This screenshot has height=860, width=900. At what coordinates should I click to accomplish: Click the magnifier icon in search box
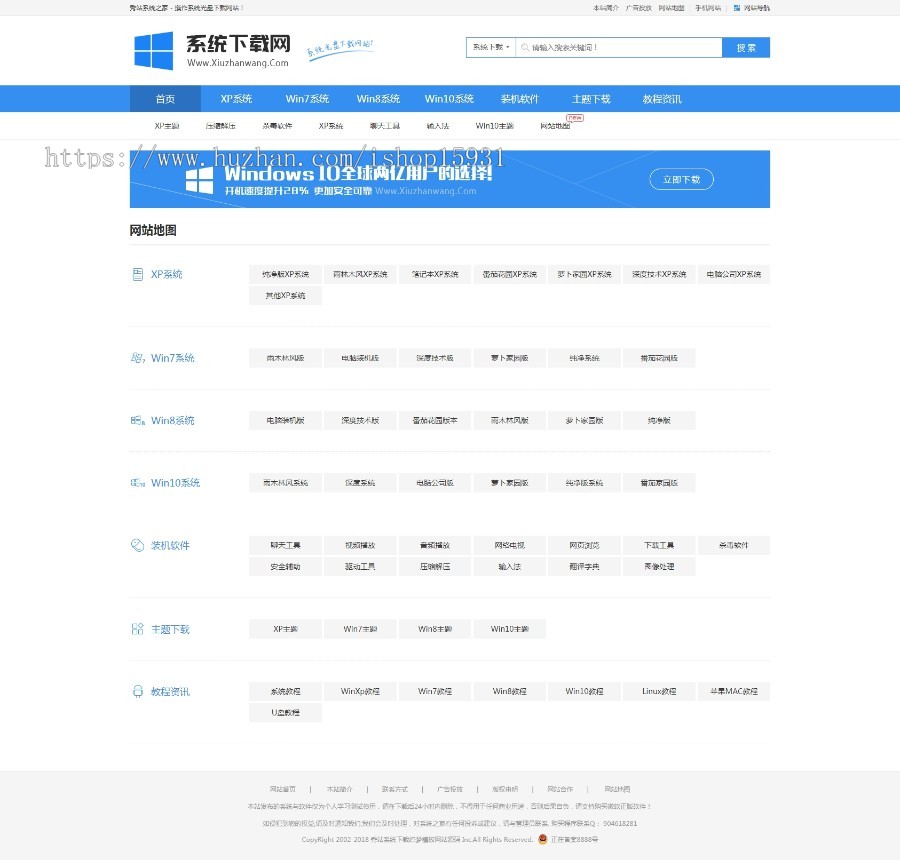click(x=525, y=48)
